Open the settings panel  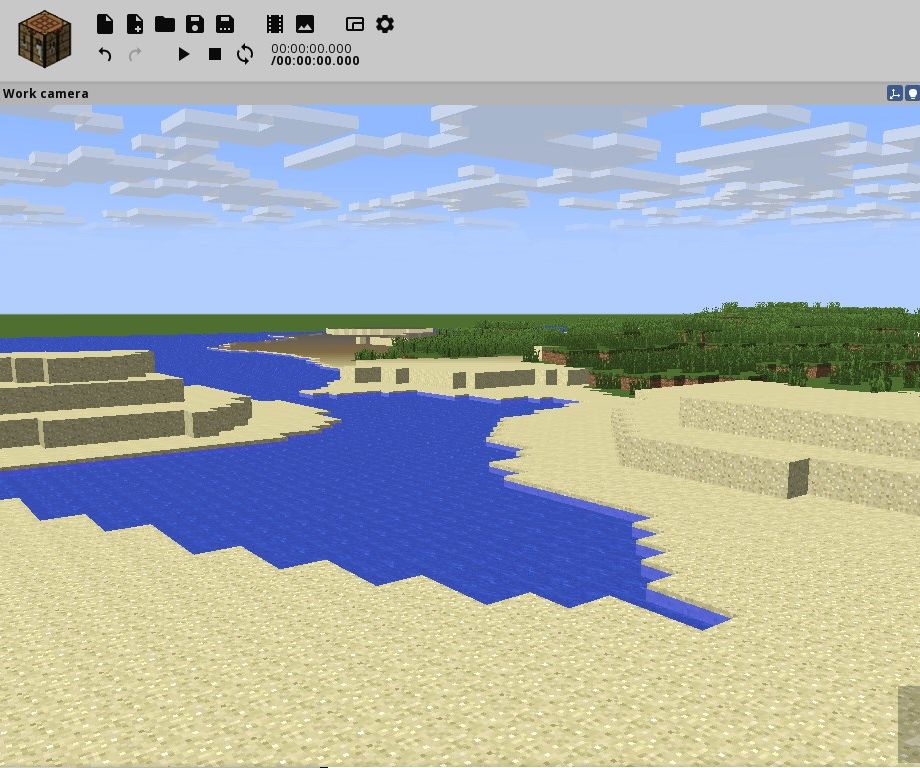point(385,24)
